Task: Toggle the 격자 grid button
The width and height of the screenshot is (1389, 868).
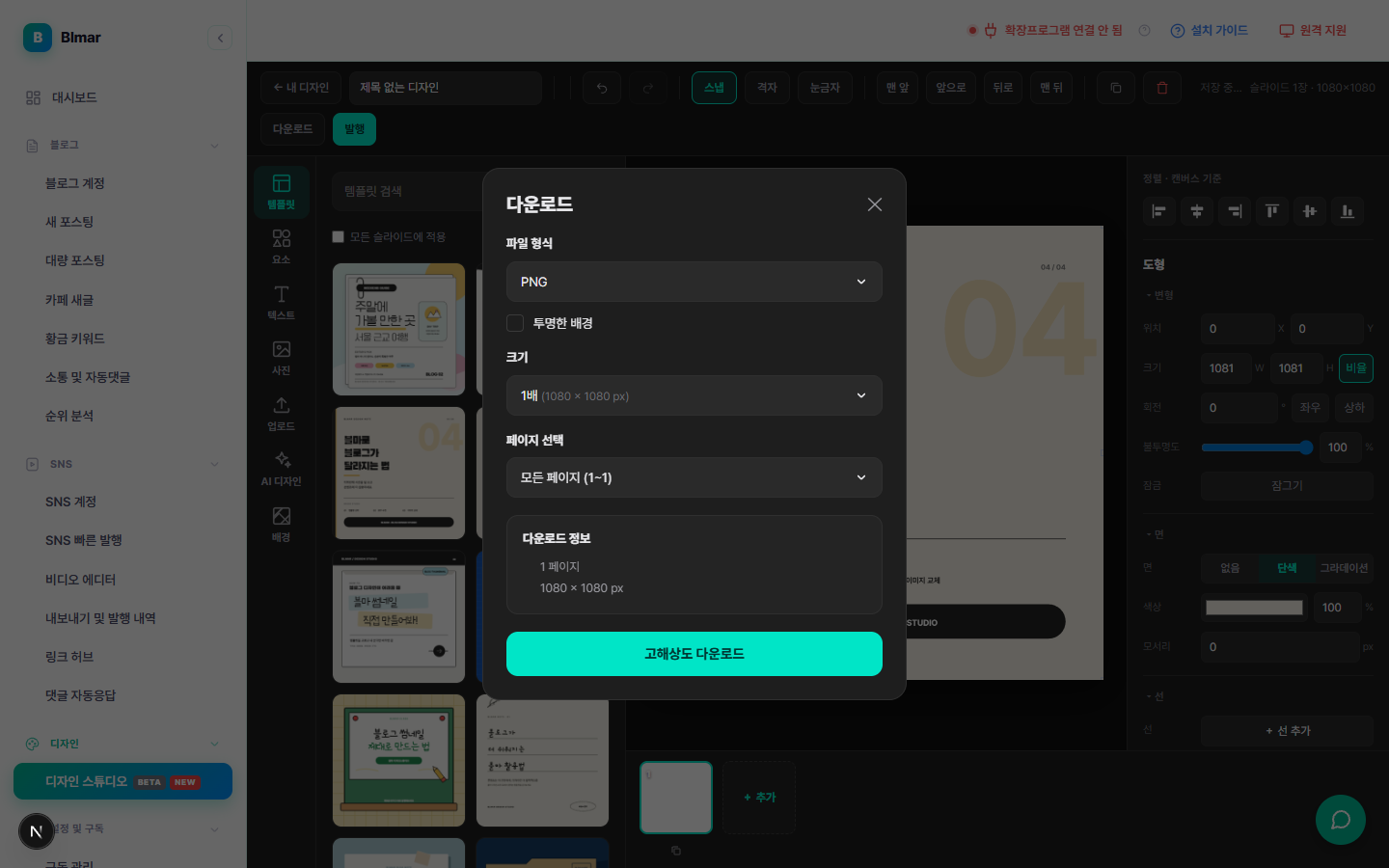Action: pos(767,88)
